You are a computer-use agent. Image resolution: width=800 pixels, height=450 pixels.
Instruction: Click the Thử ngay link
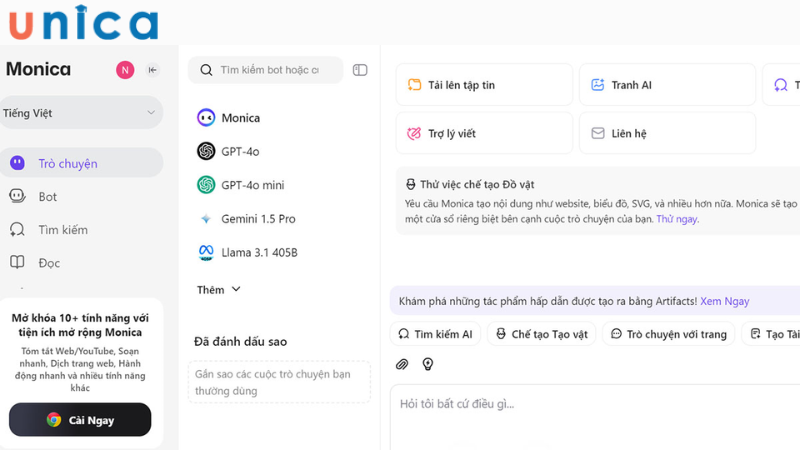(677, 219)
